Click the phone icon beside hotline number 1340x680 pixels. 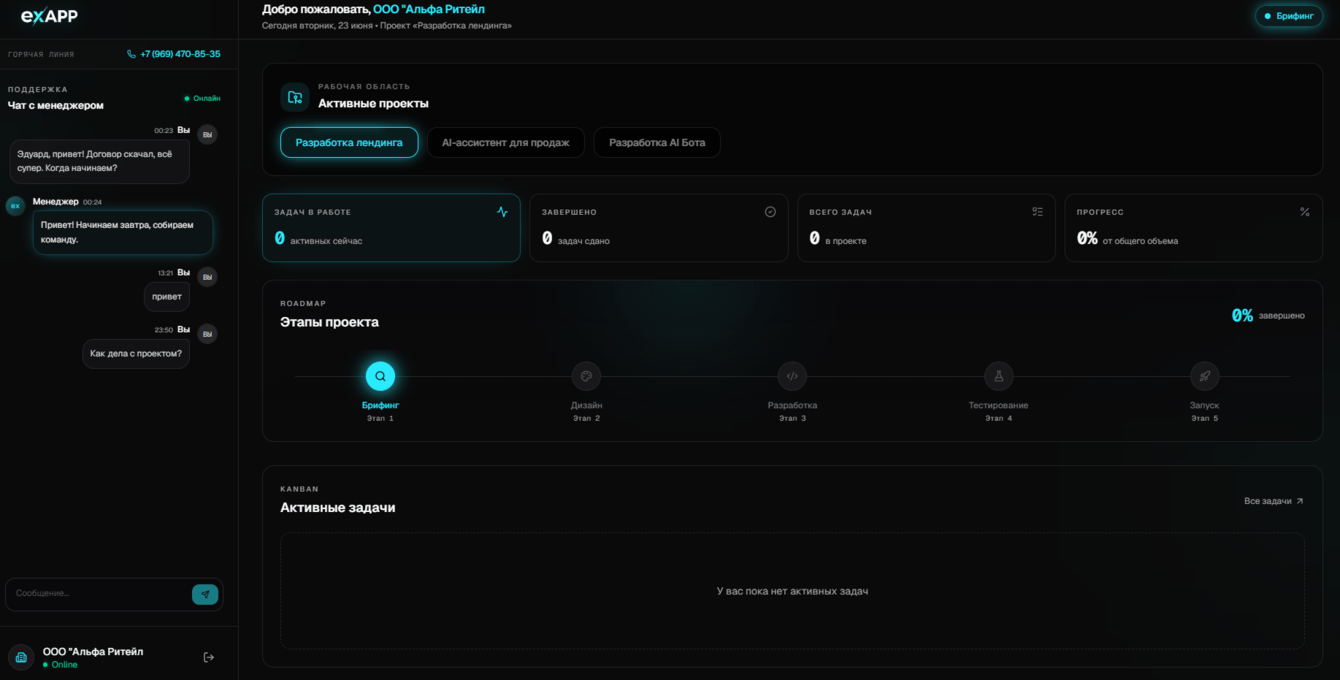pos(131,54)
